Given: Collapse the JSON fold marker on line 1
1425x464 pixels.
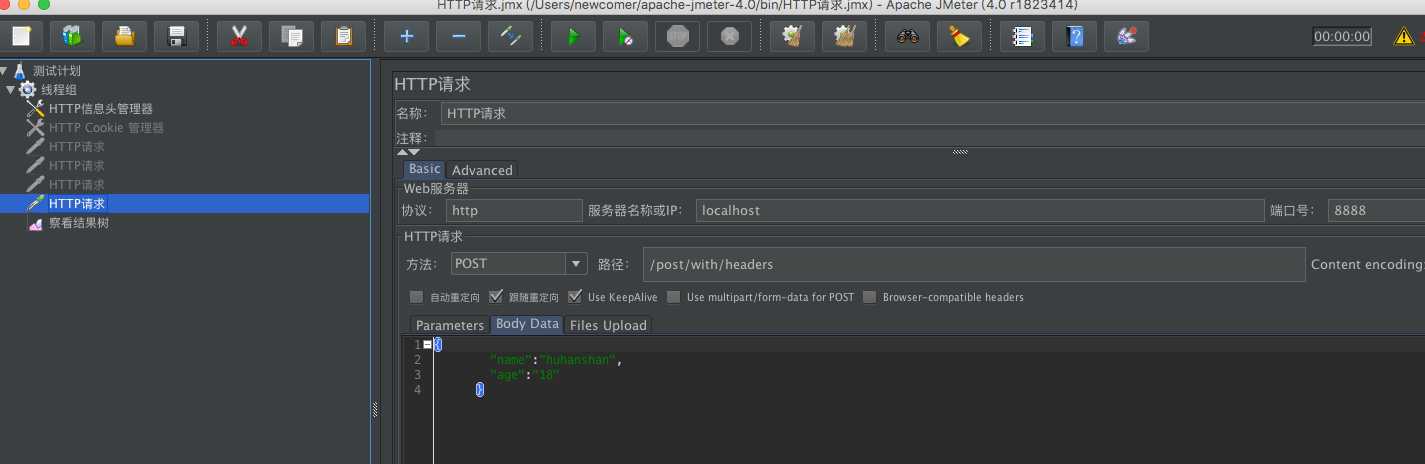Looking at the screenshot, I should click(x=428, y=344).
